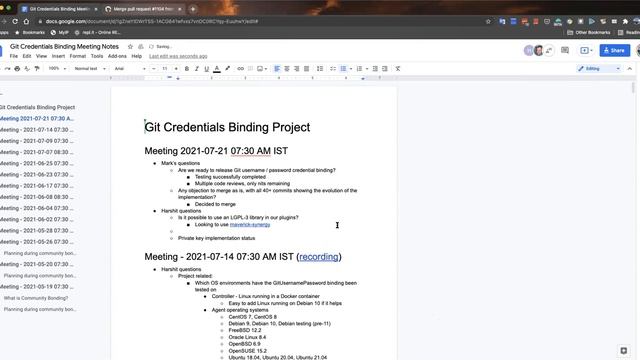
Task: Open the Arial font dropdown
Action: pyautogui.click(x=130, y=69)
